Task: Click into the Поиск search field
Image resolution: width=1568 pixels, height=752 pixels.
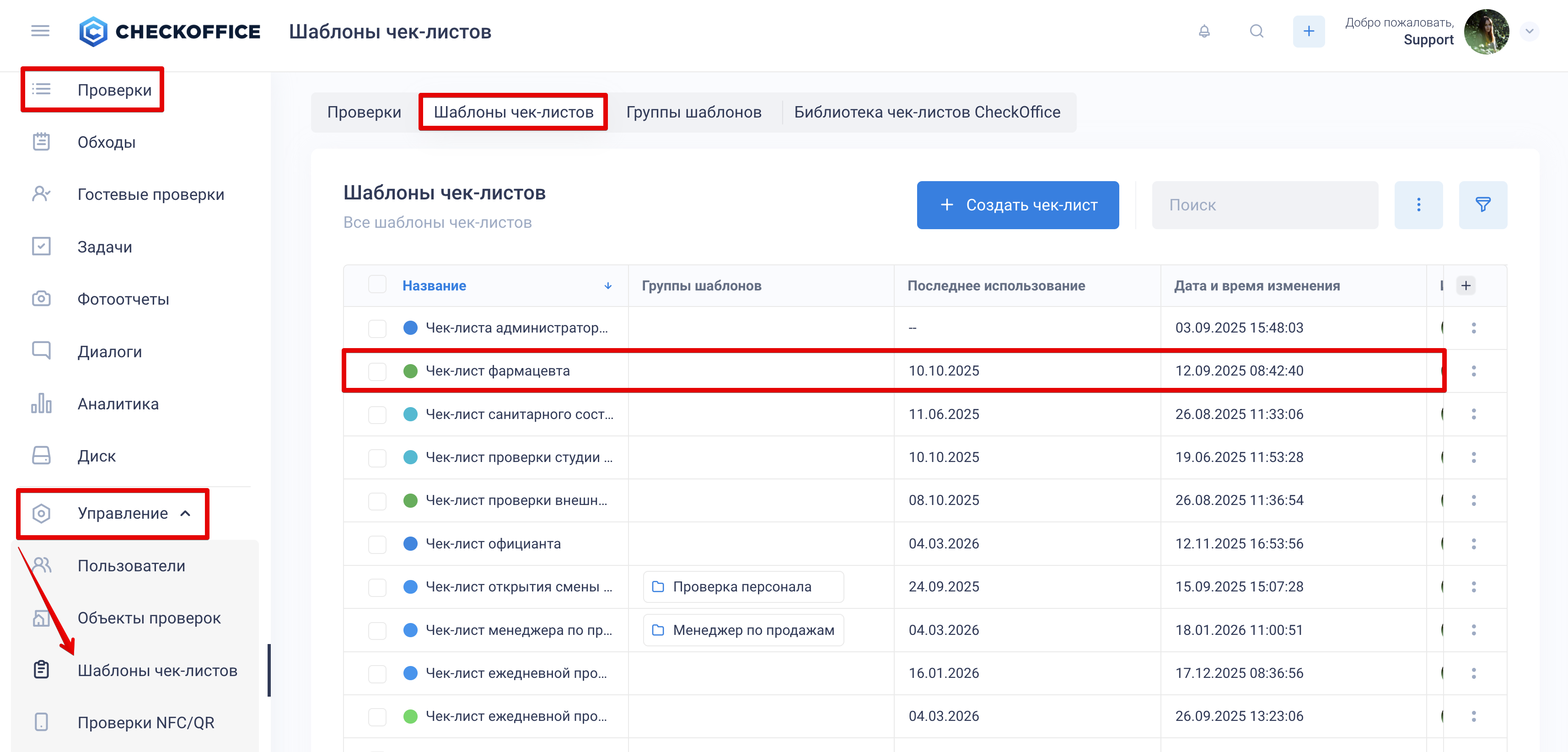Action: click(1264, 204)
